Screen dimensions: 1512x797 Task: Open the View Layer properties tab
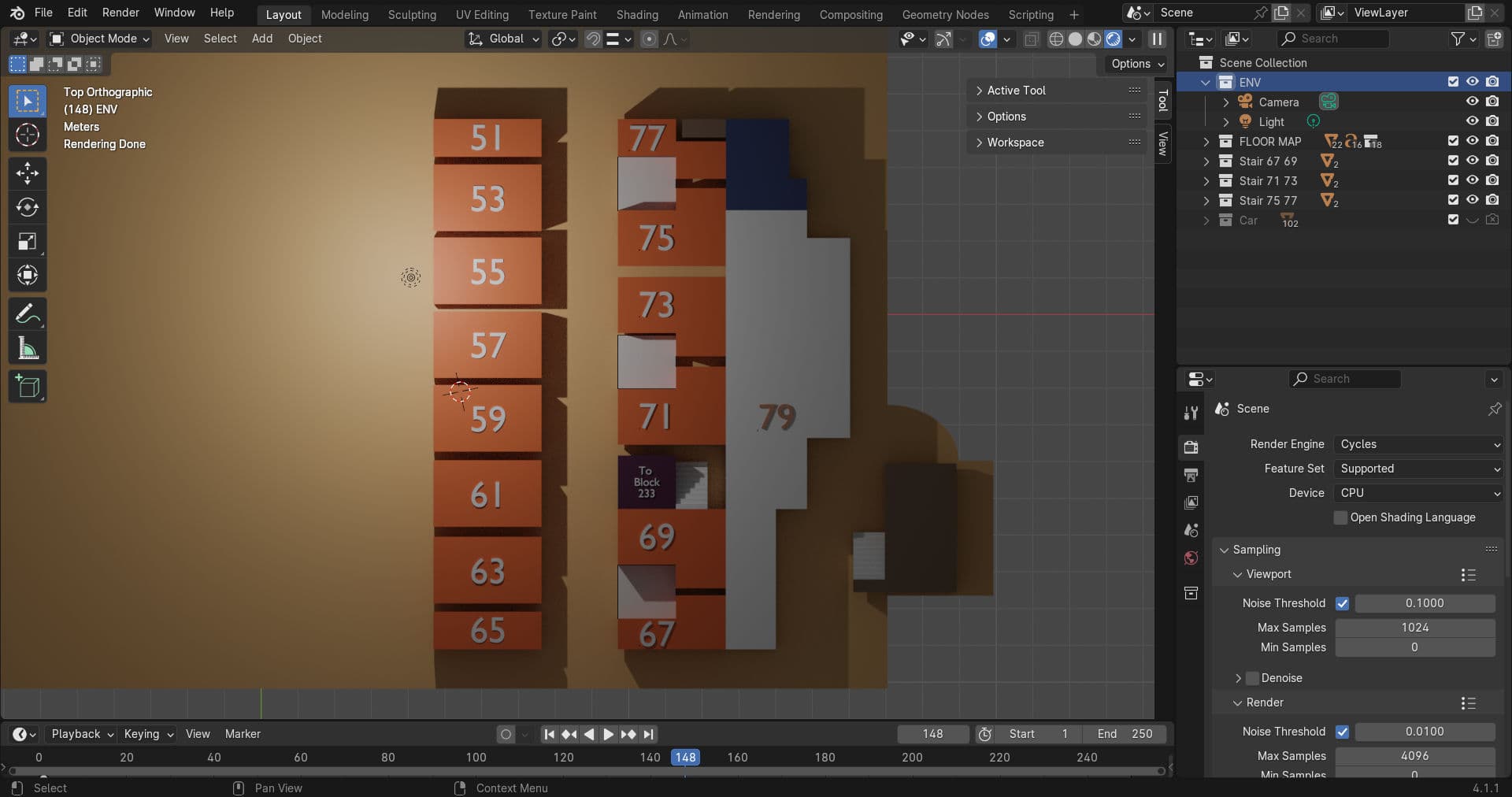(x=1191, y=502)
